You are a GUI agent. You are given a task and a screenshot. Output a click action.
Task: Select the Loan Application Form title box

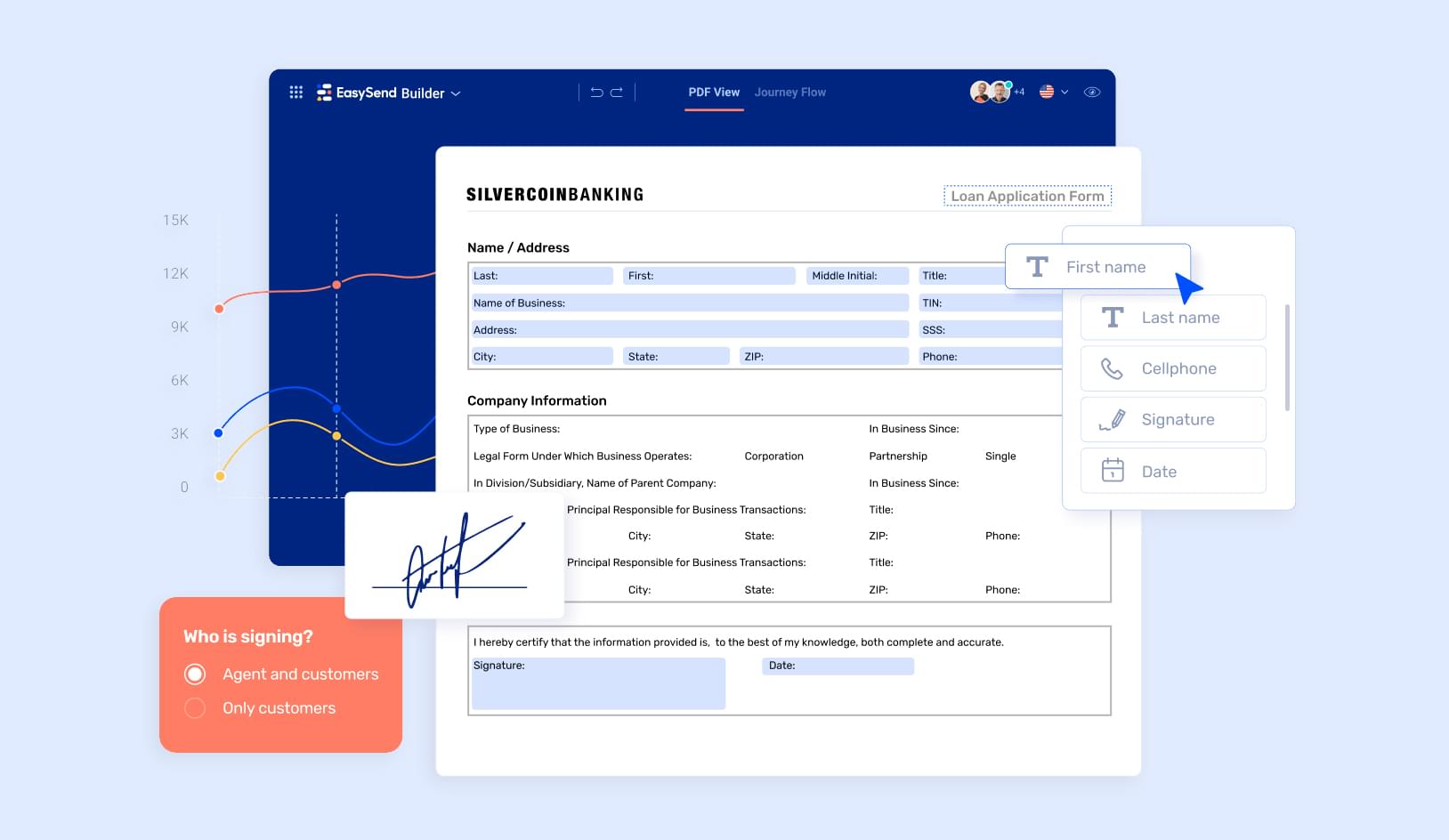point(1027,196)
